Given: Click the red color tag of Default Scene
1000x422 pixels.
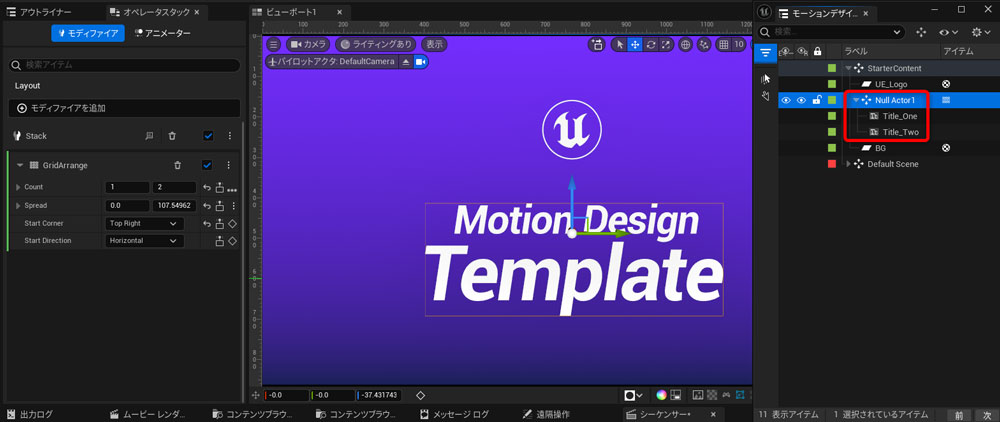Looking at the screenshot, I should [832, 164].
